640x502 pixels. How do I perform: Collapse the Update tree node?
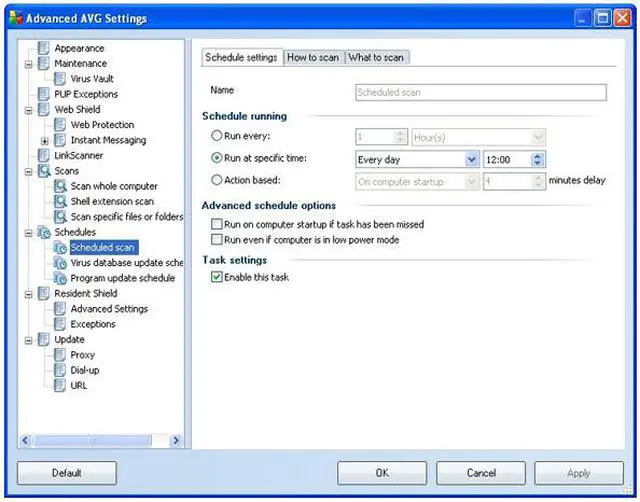point(29,340)
